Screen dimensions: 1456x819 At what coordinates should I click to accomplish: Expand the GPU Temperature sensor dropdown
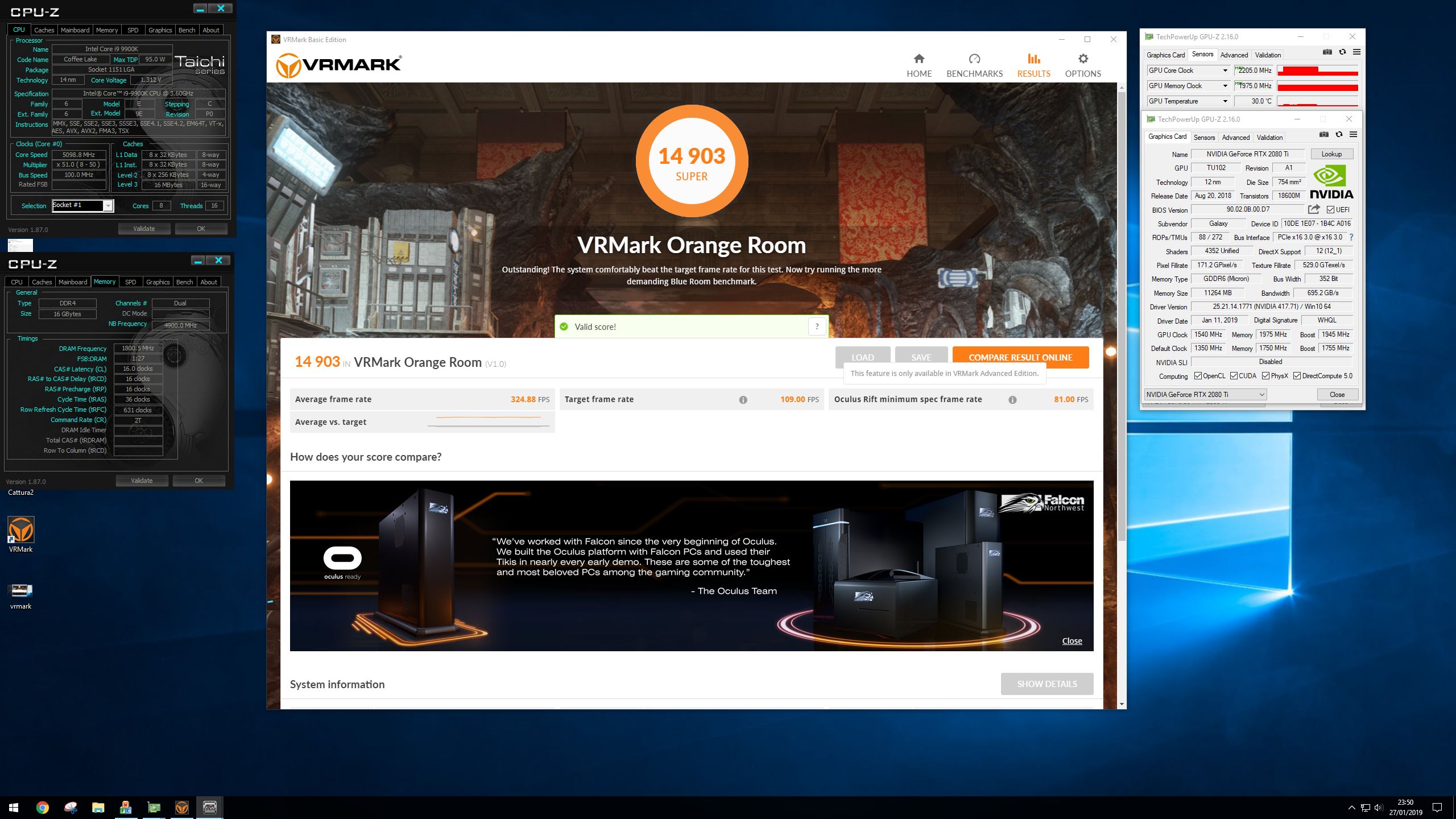(x=1225, y=101)
